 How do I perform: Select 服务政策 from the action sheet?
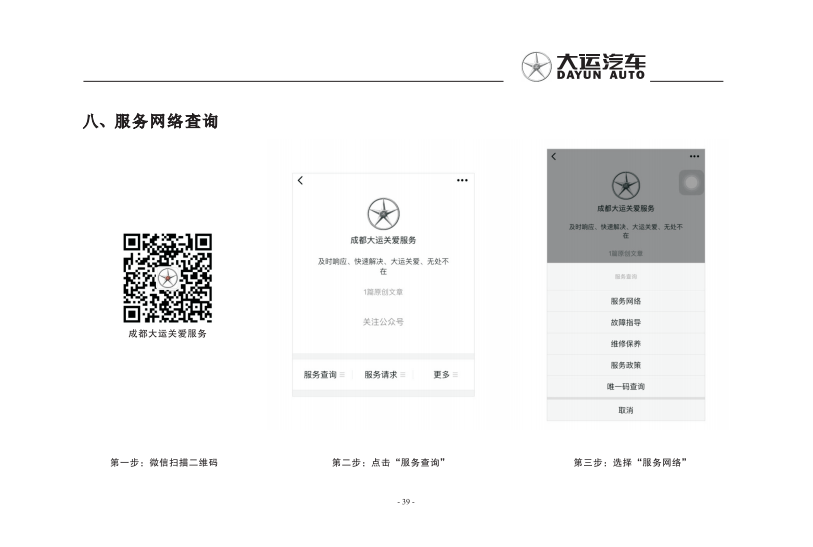pos(626,365)
